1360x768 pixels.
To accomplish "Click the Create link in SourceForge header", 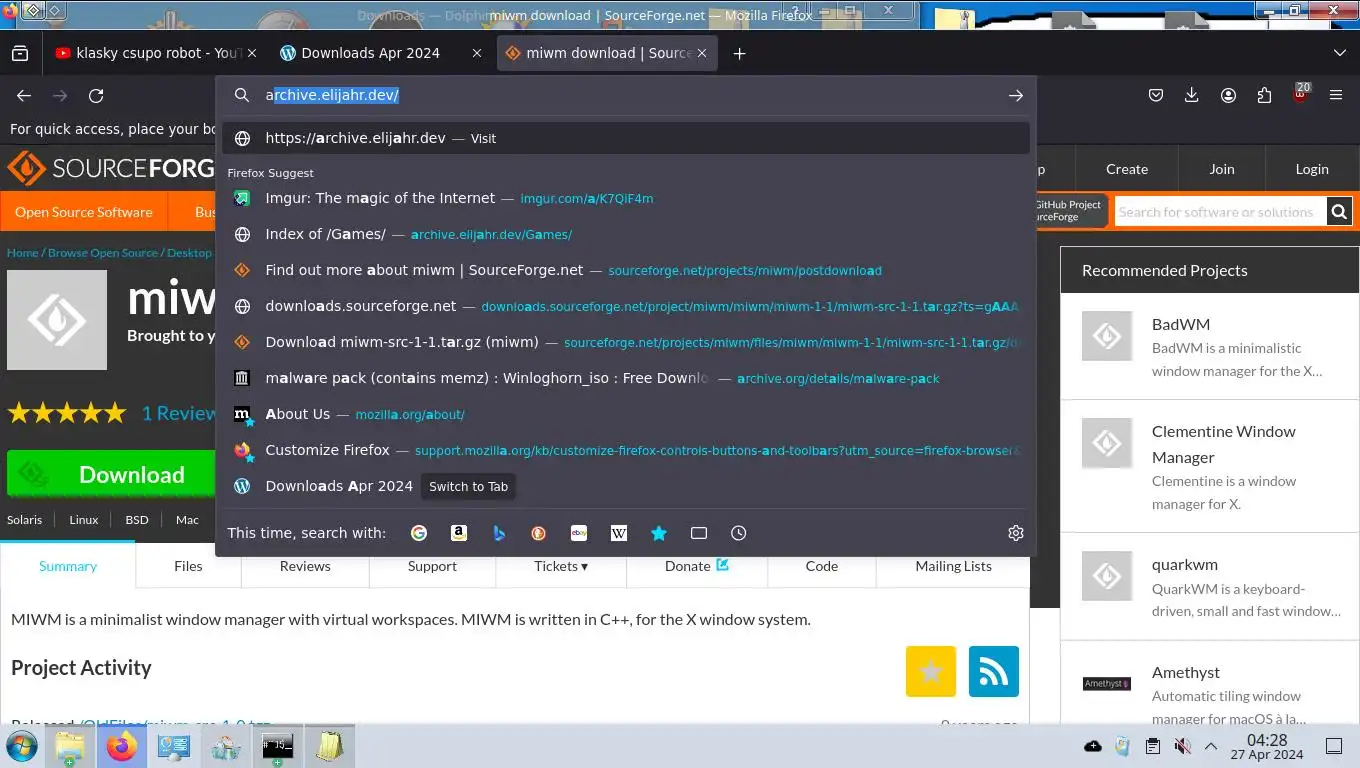I will pyautogui.click(x=1127, y=169).
